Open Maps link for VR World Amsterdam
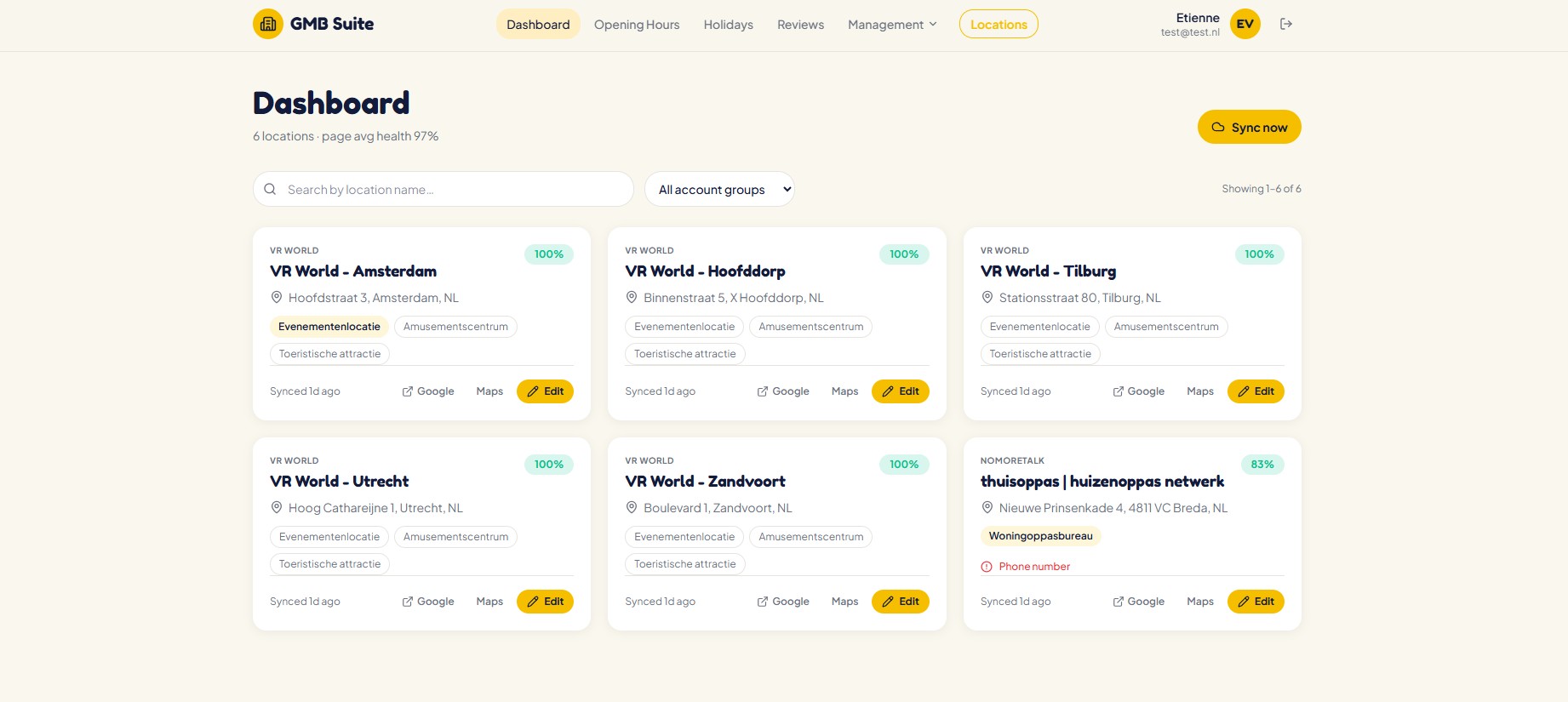This screenshot has height=702, width=1568. point(489,391)
